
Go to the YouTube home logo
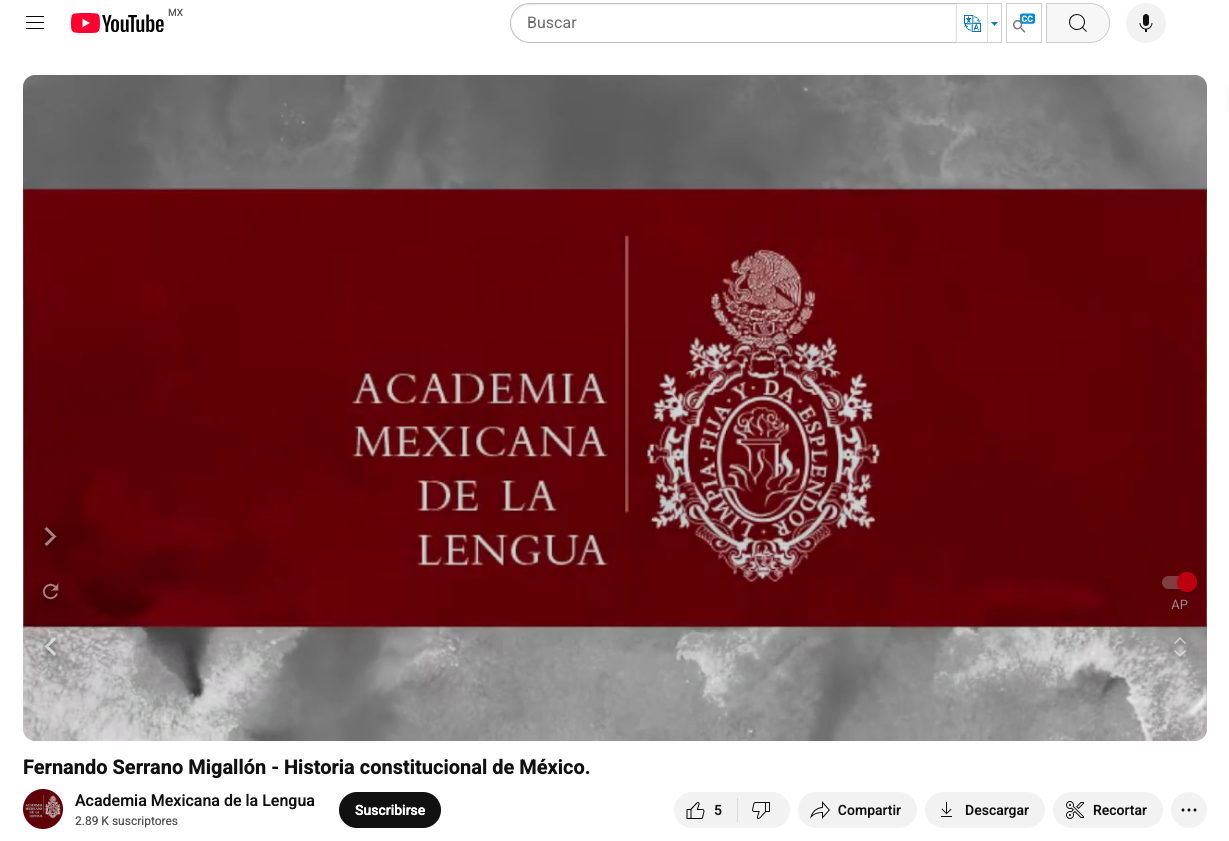tap(118, 23)
